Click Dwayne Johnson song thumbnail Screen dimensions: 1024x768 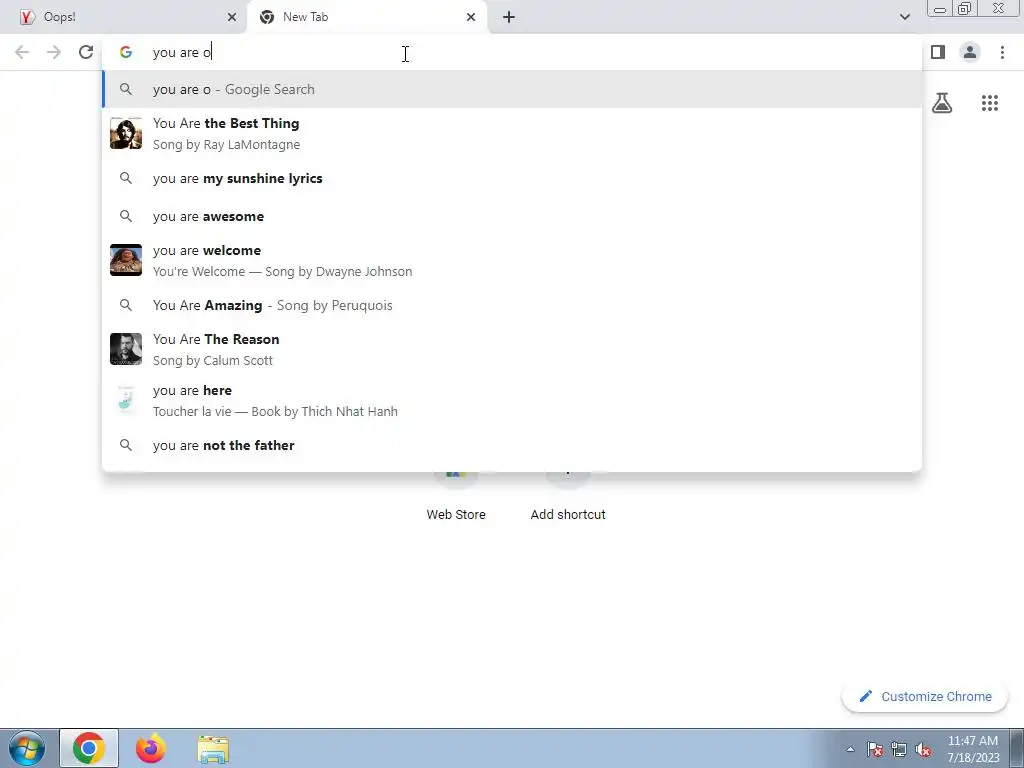(x=126, y=260)
